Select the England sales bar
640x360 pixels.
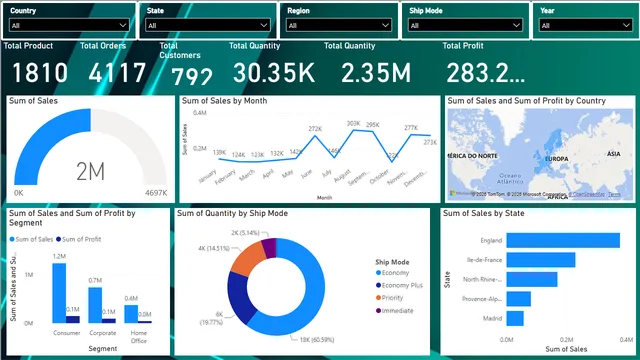coord(563,240)
